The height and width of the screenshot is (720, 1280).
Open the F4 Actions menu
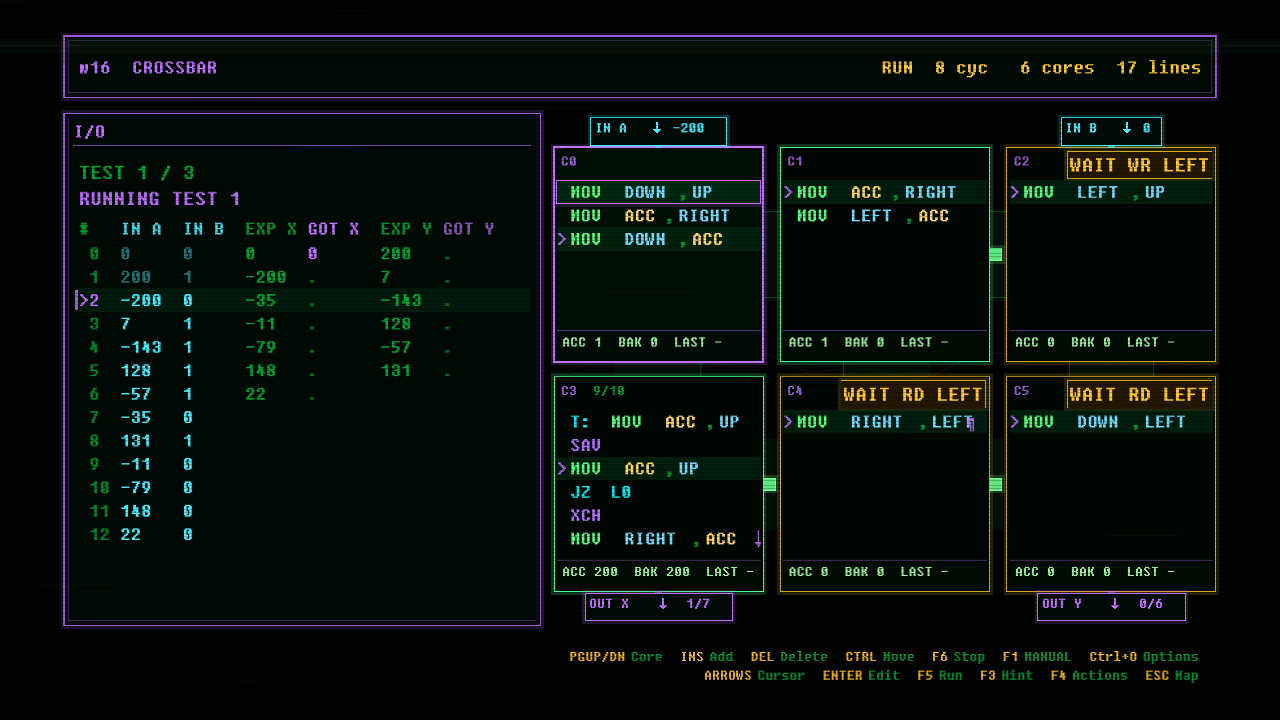pos(1089,675)
